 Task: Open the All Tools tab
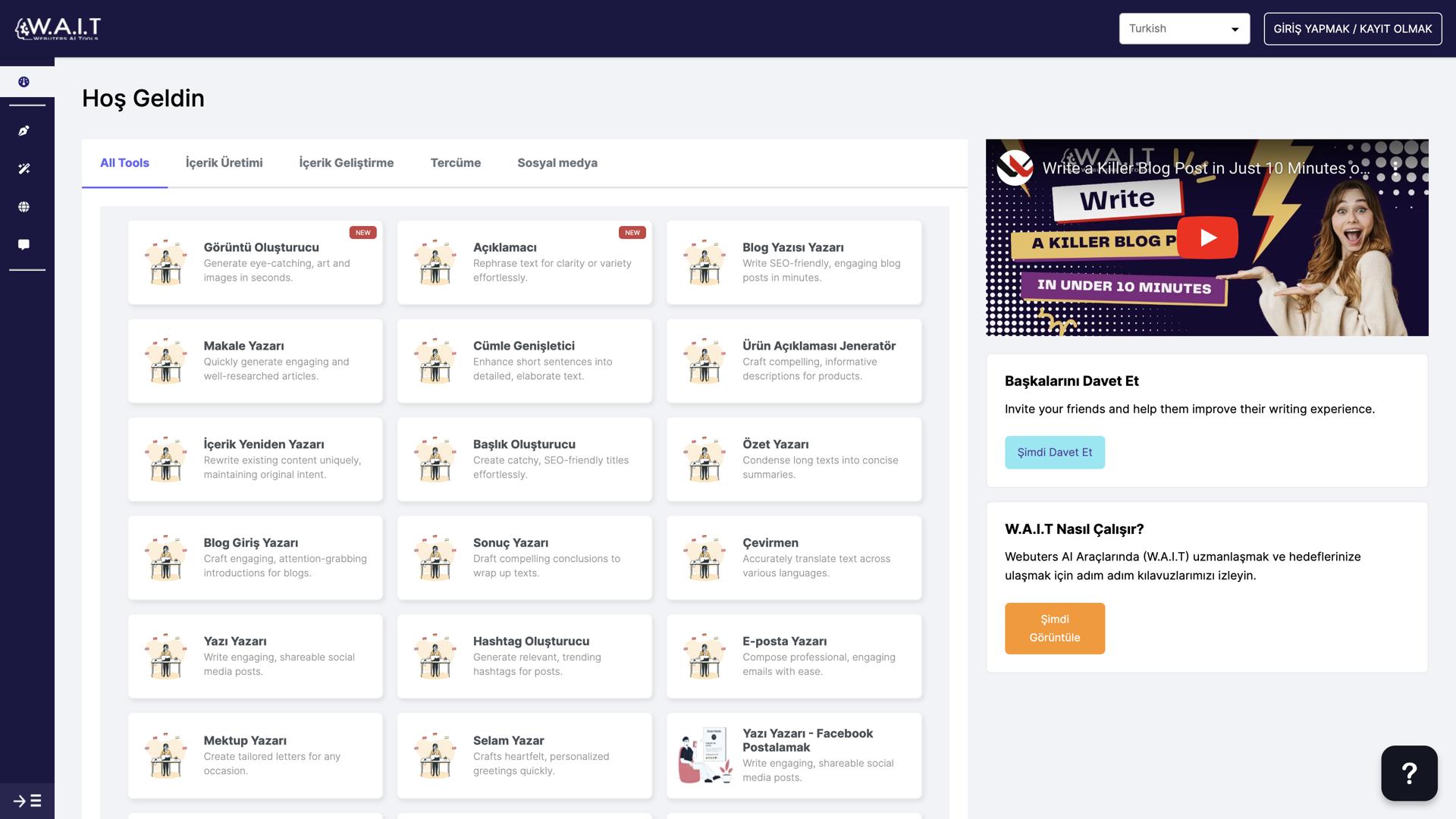124,162
